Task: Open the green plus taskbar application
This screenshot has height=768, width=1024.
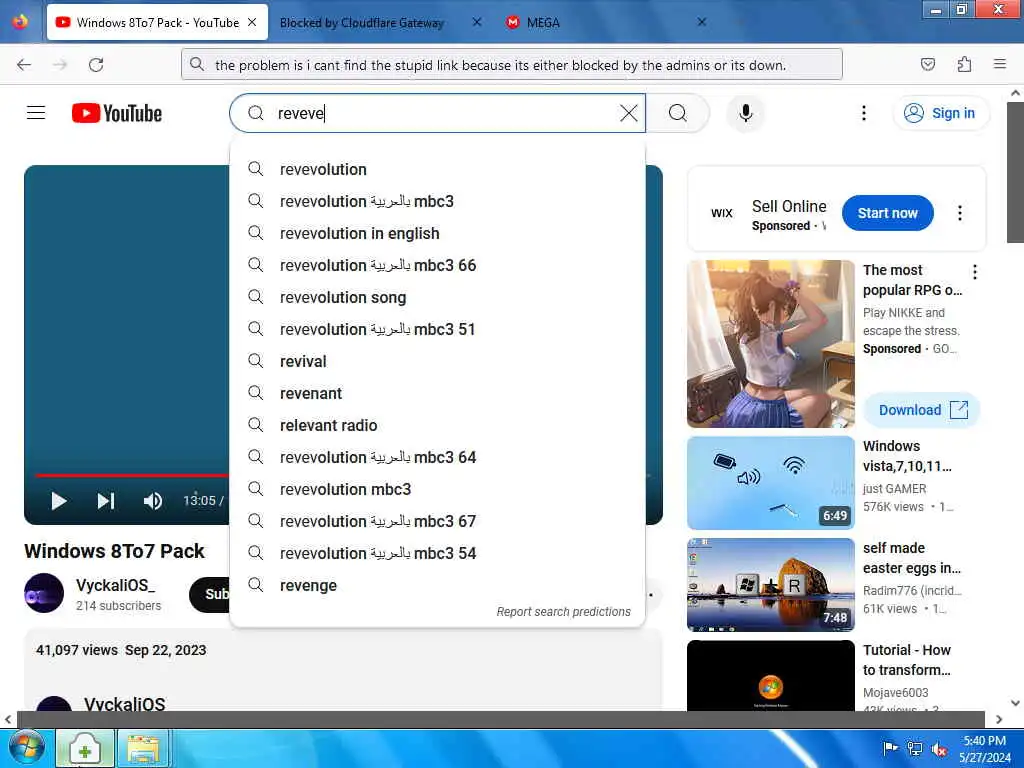Action: [x=85, y=748]
